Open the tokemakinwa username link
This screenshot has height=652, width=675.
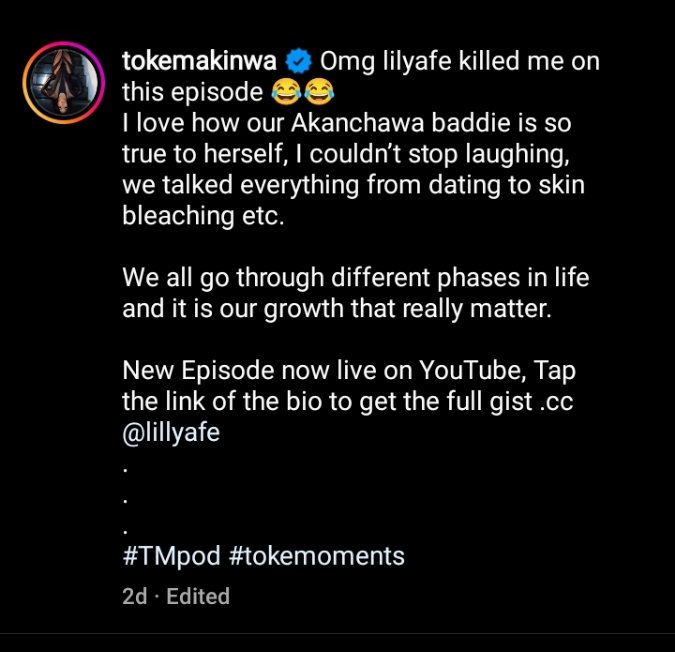click(x=199, y=61)
